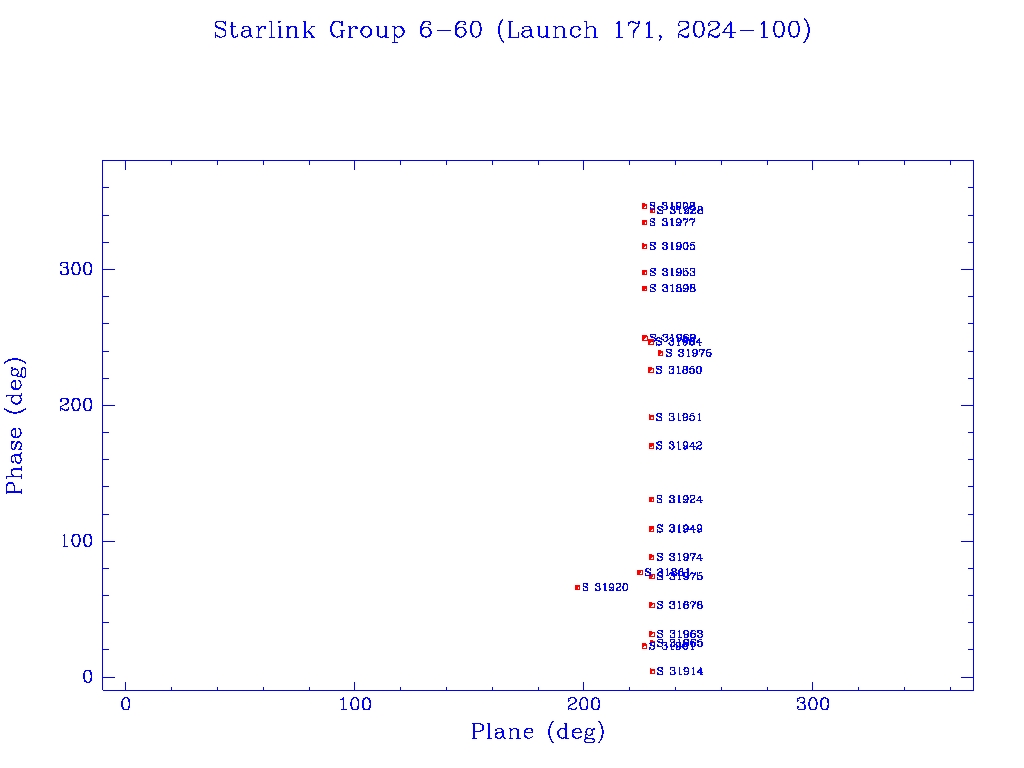1024x768 pixels.
Task: Click the S 31920 satellite label
Action: tap(605, 588)
